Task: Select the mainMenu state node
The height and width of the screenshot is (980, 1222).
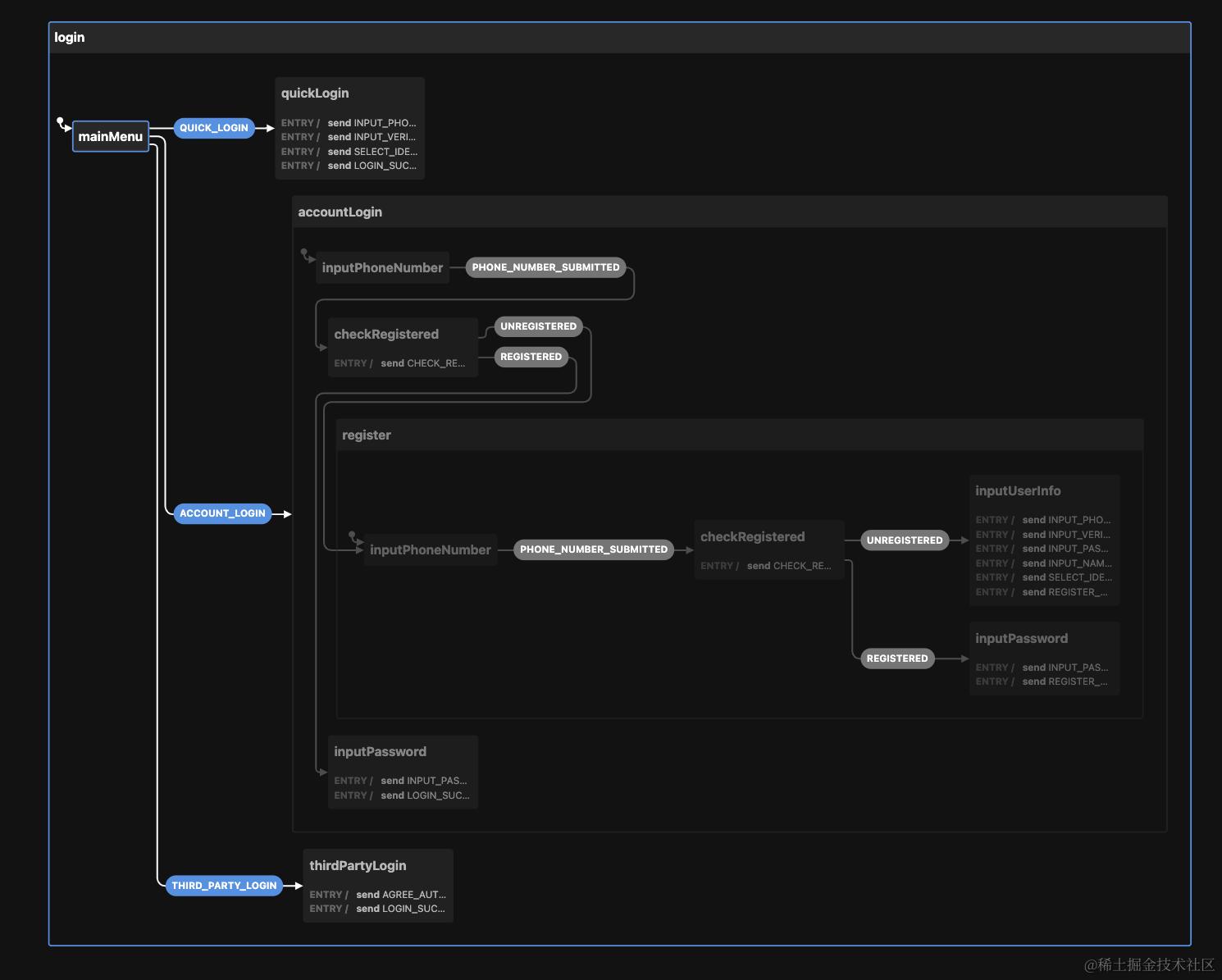Action: point(111,136)
